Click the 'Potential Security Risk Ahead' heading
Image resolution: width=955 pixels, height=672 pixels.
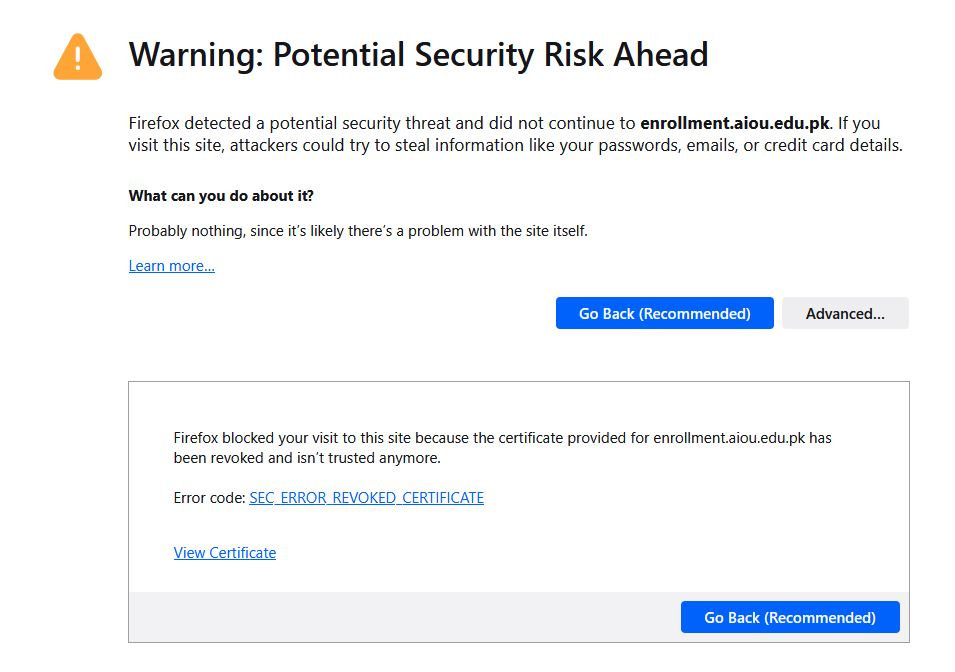tap(490, 55)
